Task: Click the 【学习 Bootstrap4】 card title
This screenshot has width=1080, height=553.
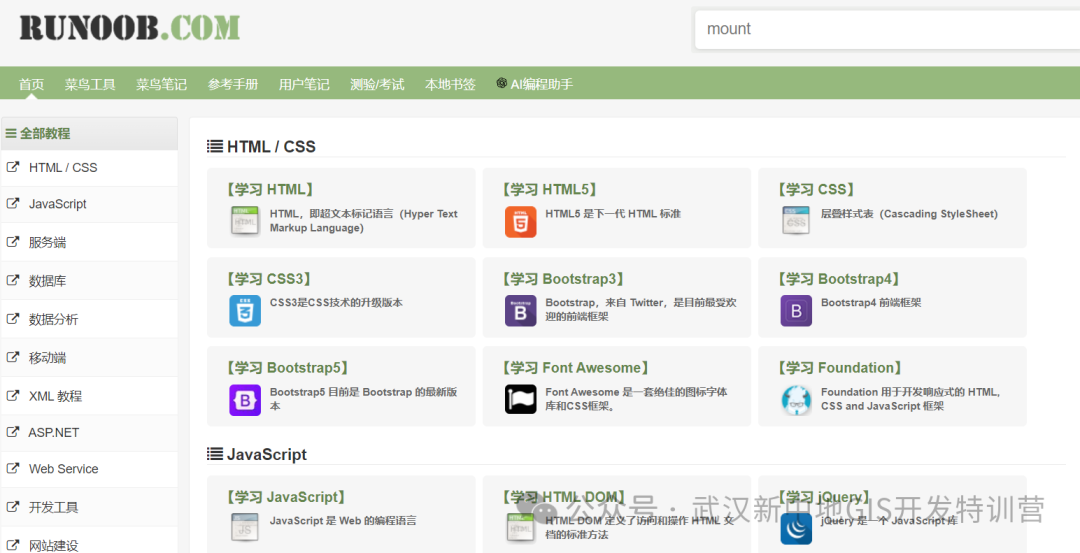Action: [x=839, y=279]
